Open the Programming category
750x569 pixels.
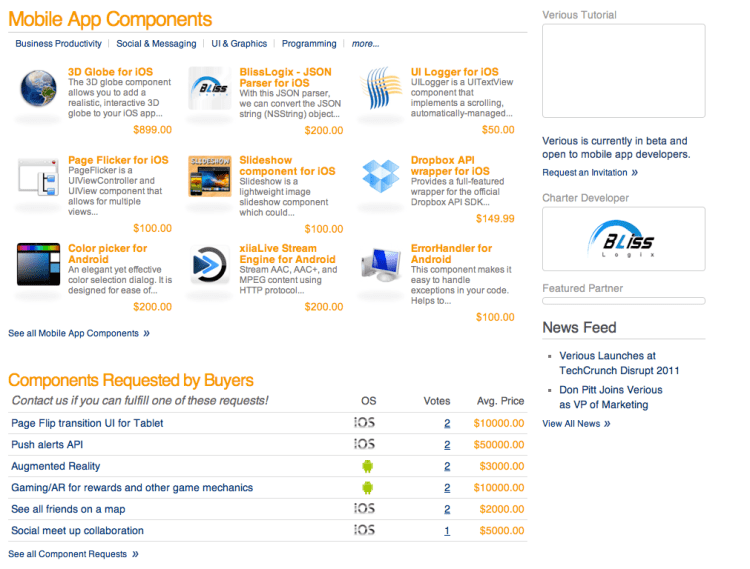[x=309, y=44]
